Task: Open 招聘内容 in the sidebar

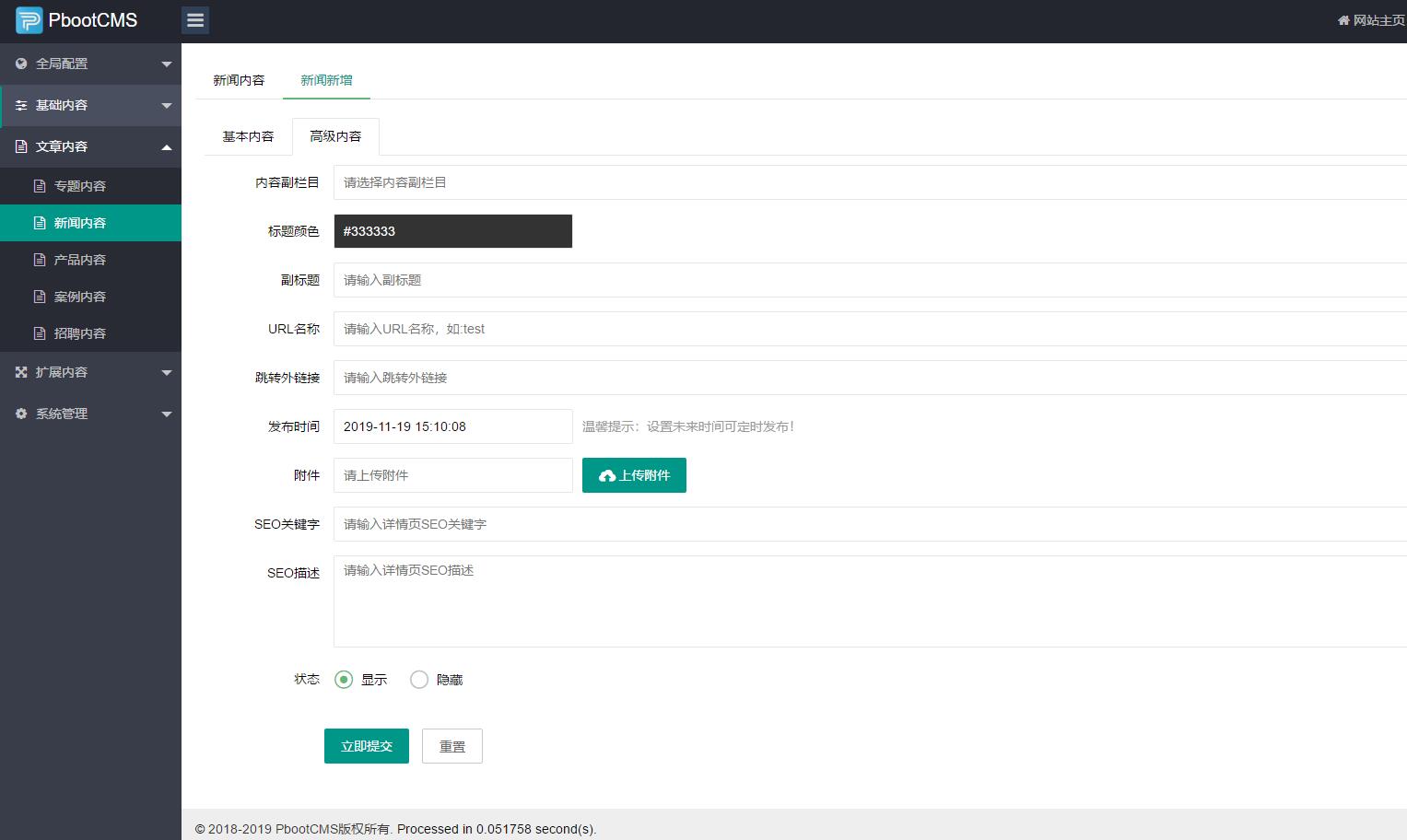Action: (90, 333)
